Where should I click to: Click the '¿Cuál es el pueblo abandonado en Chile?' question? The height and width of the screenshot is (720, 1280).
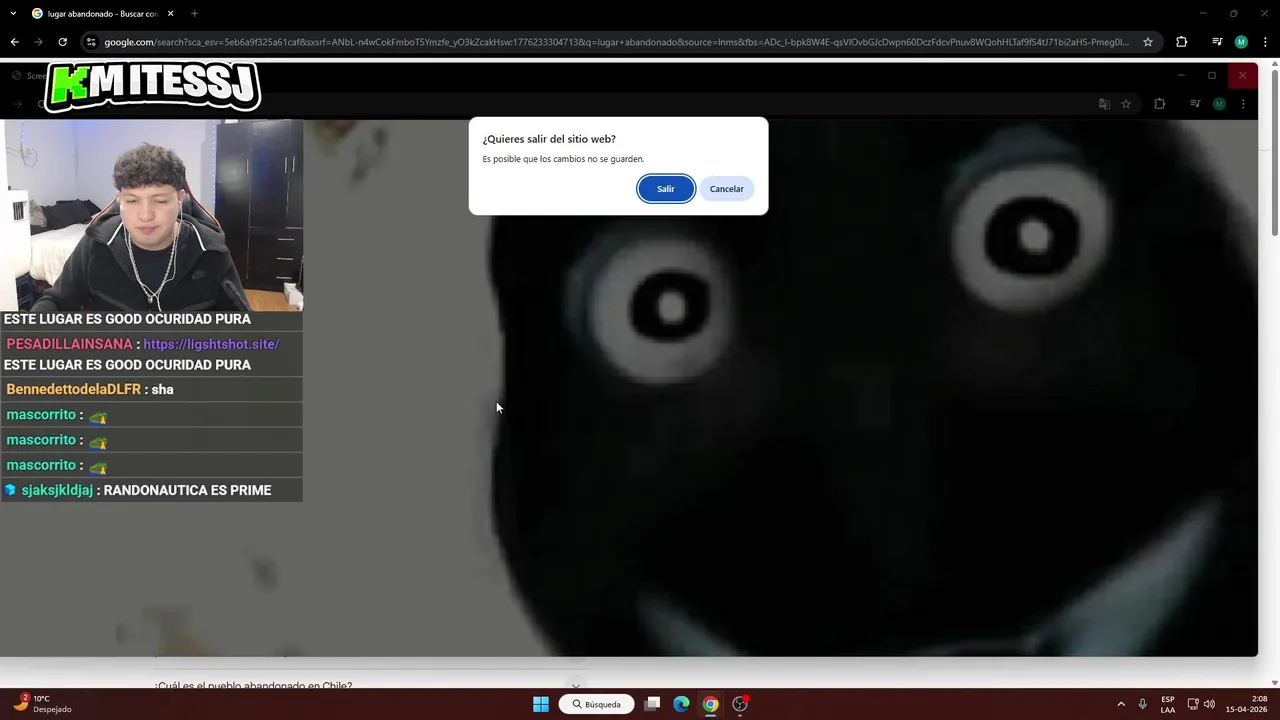click(x=253, y=686)
